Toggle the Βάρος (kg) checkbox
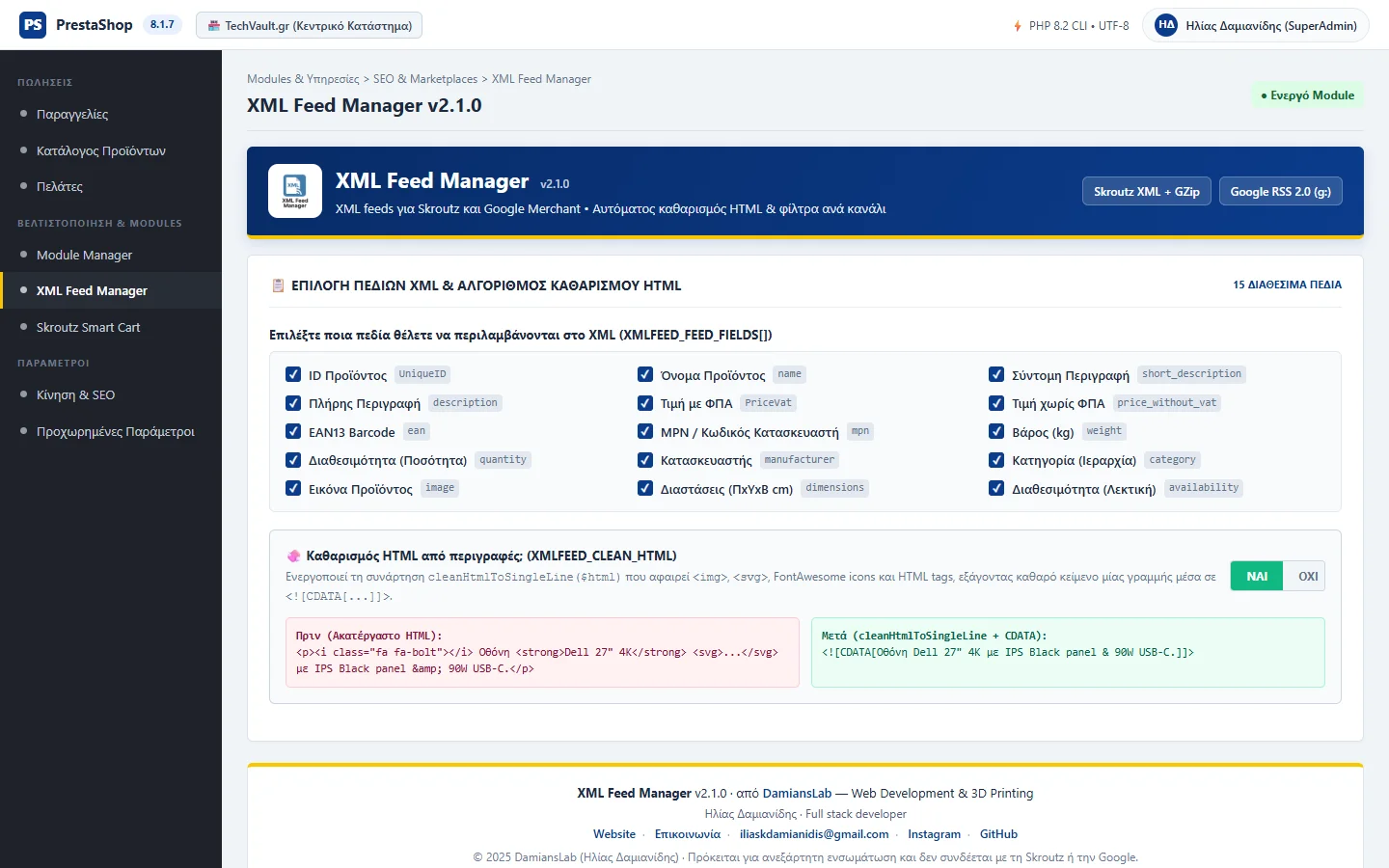 [996, 432]
